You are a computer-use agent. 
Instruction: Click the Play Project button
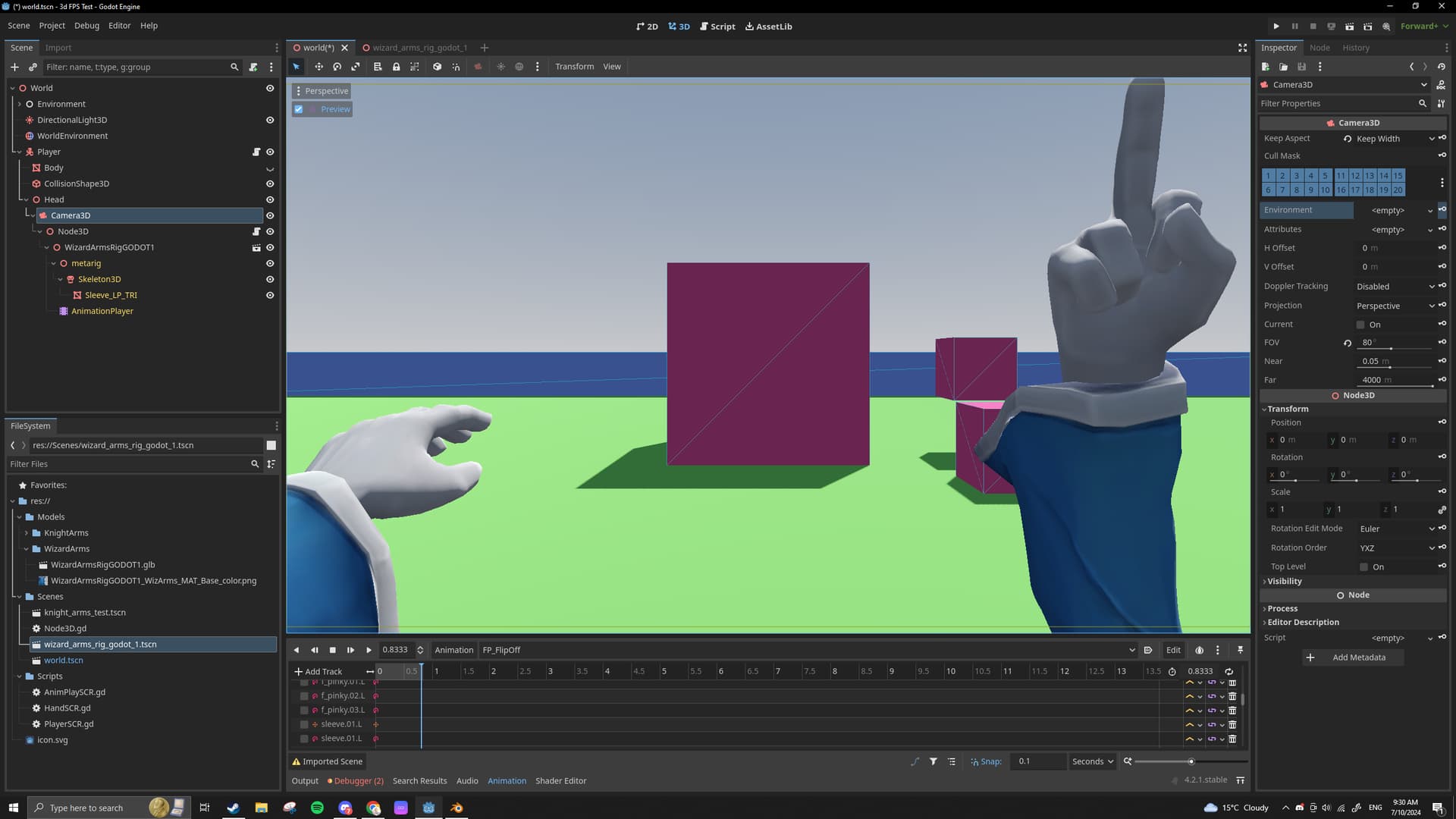coord(1276,26)
